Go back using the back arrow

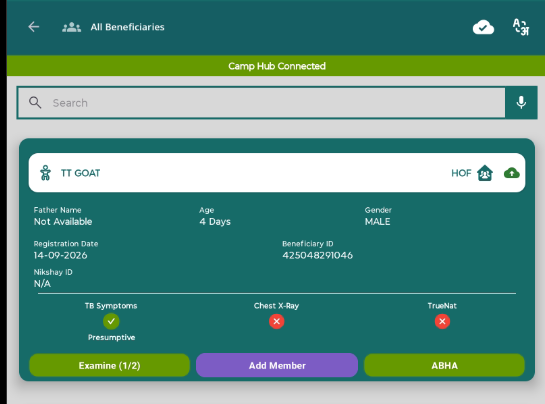tap(34, 27)
